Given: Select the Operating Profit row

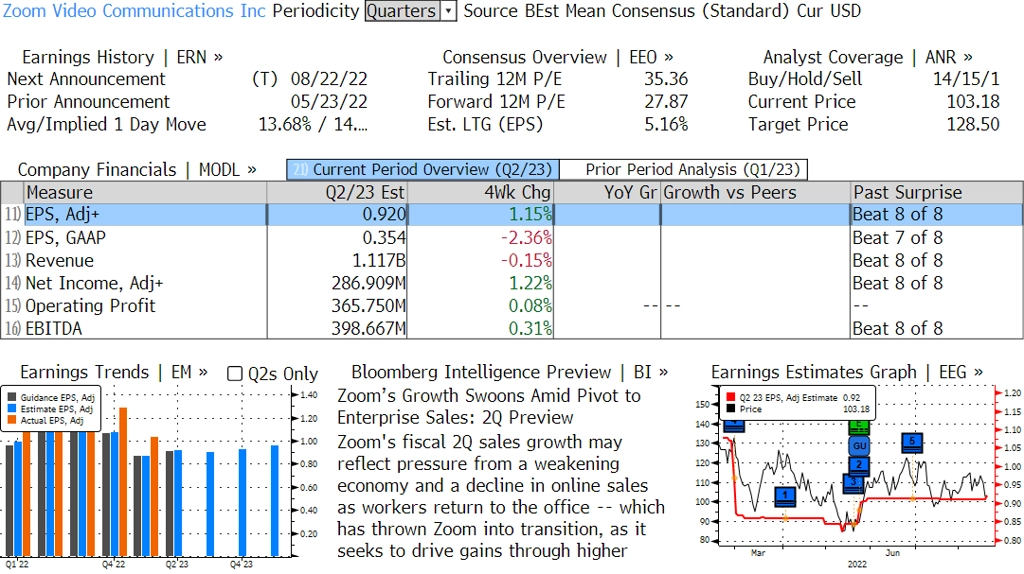Looking at the screenshot, I should tap(512, 306).
